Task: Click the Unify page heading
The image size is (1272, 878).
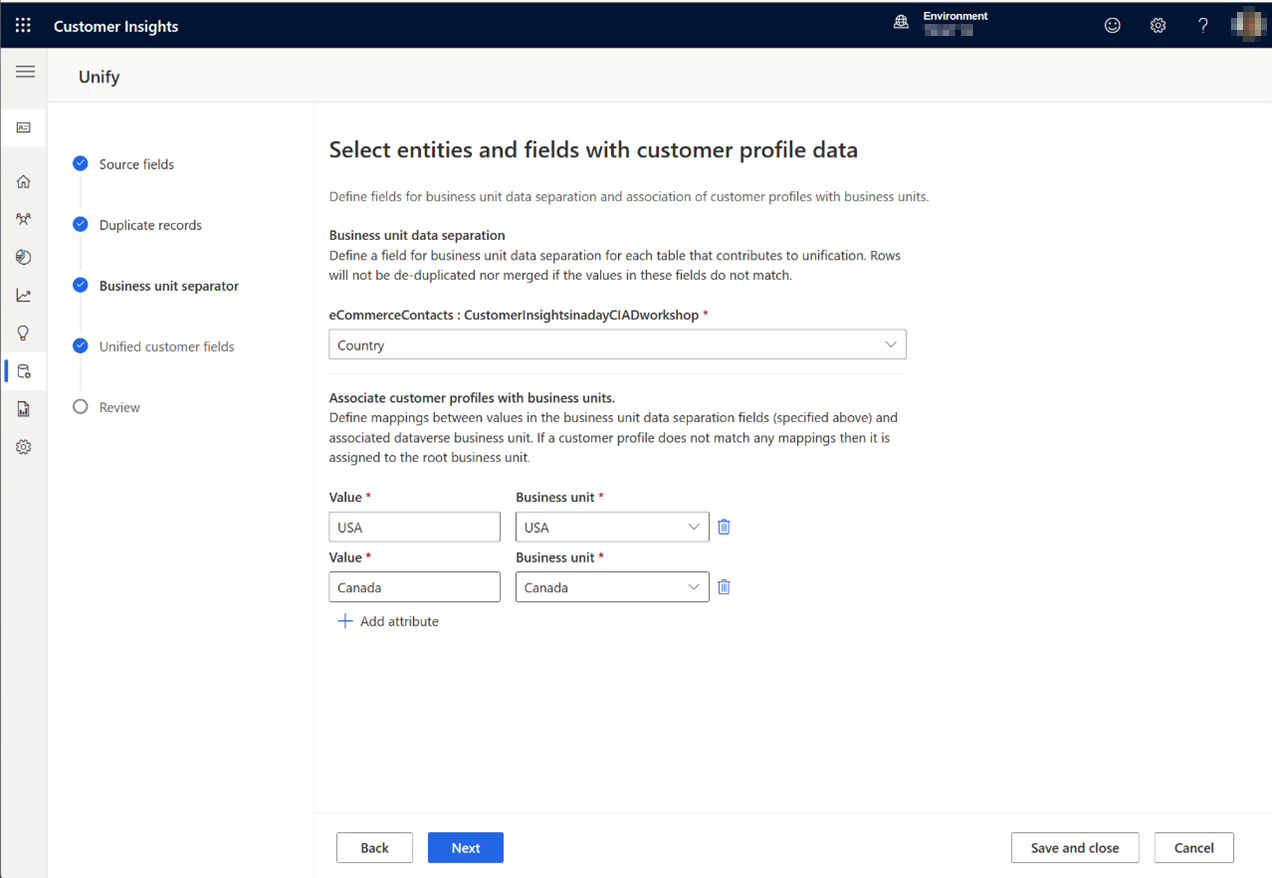Action: [x=99, y=77]
